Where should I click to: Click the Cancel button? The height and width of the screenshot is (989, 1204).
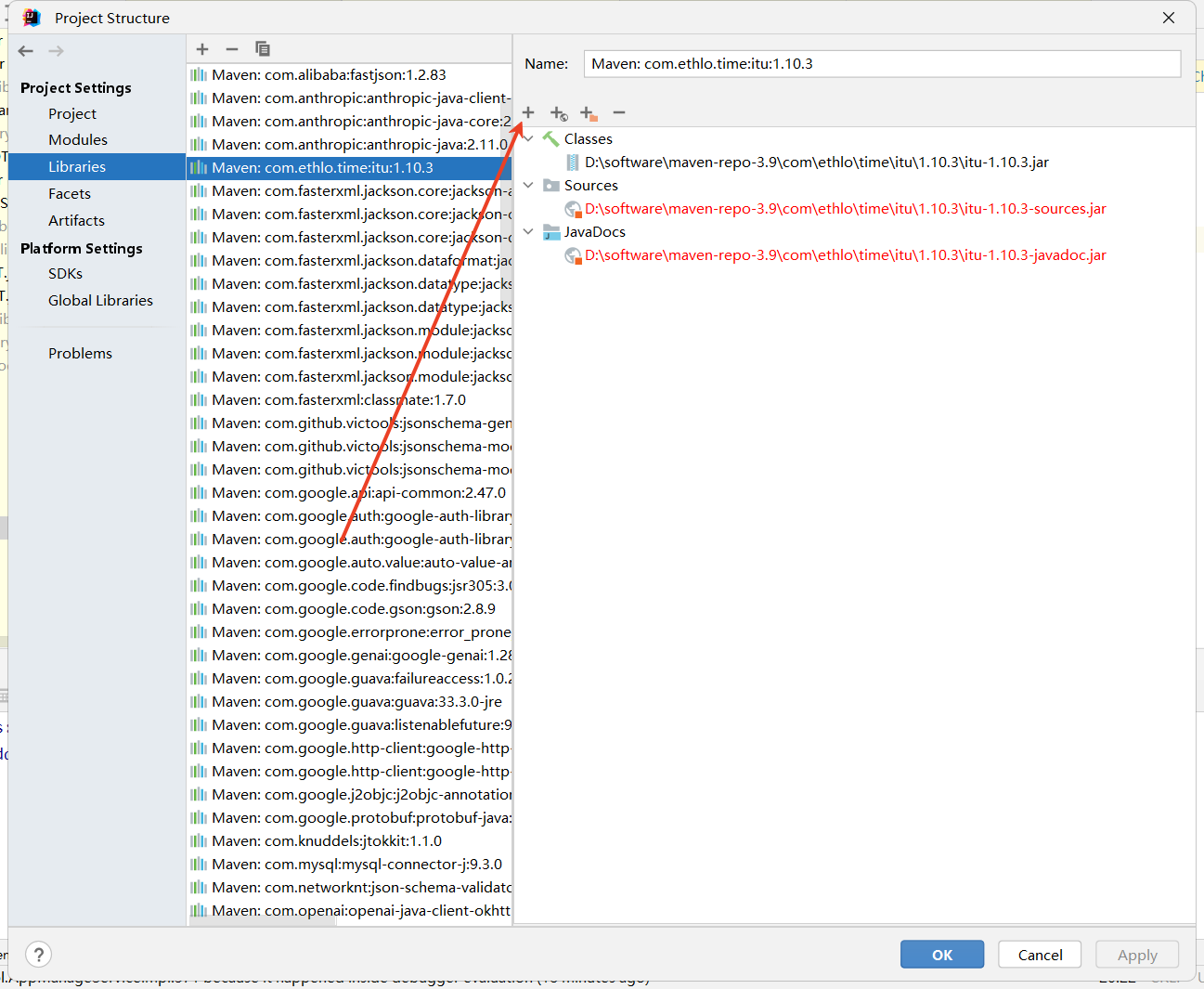(x=1040, y=955)
